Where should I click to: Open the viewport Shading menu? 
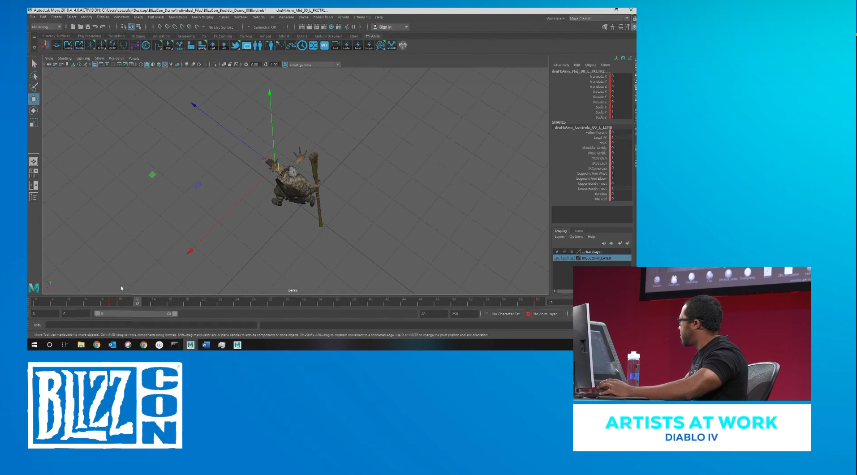pyautogui.click(x=64, y=58)
